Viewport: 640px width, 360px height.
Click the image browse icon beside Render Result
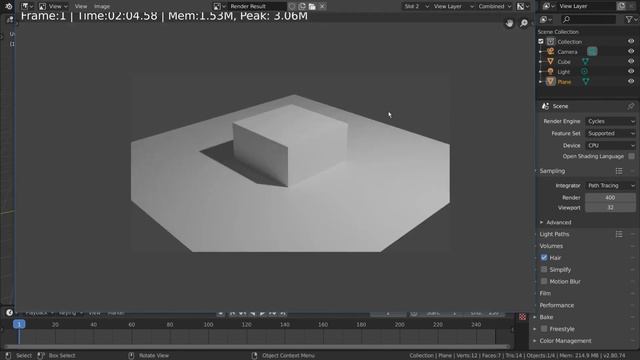click(x=219, y=6)
